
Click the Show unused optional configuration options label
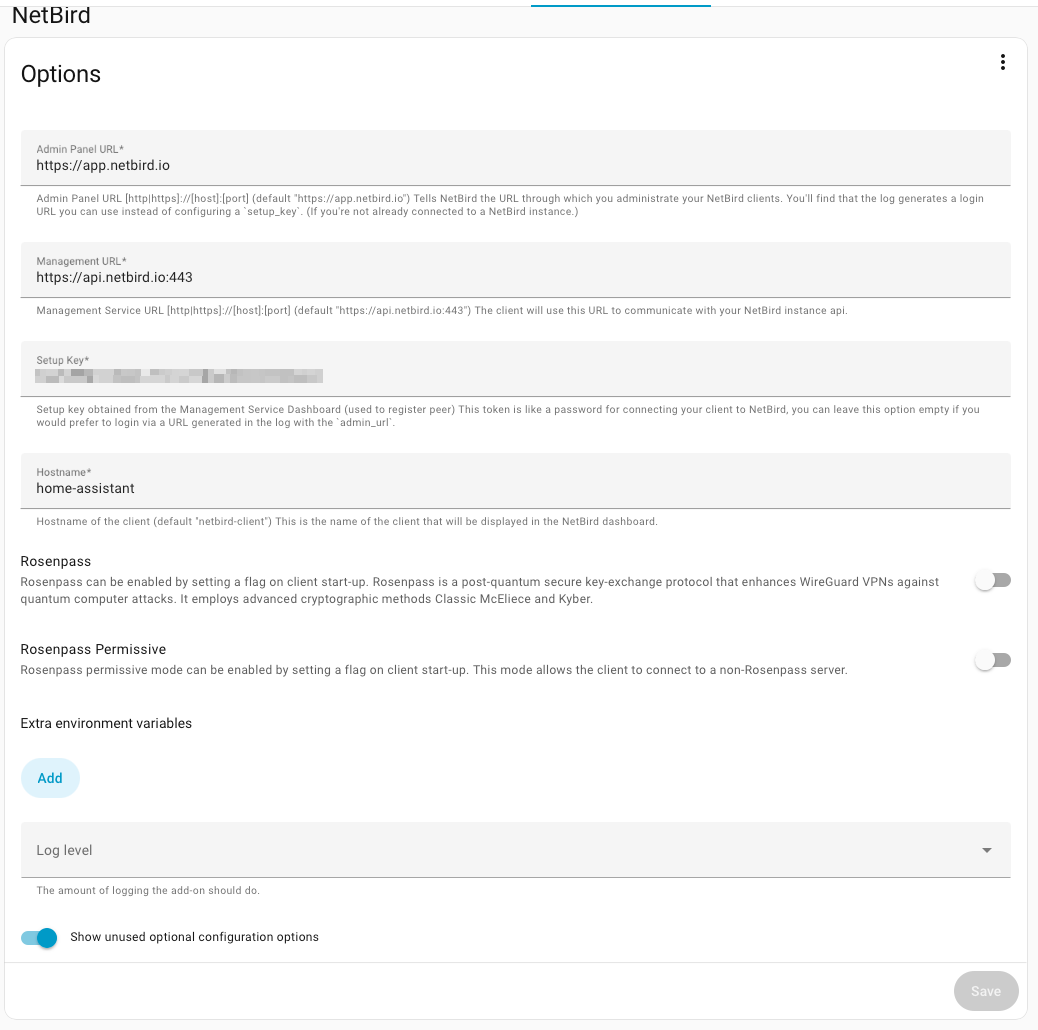point(194,937)
